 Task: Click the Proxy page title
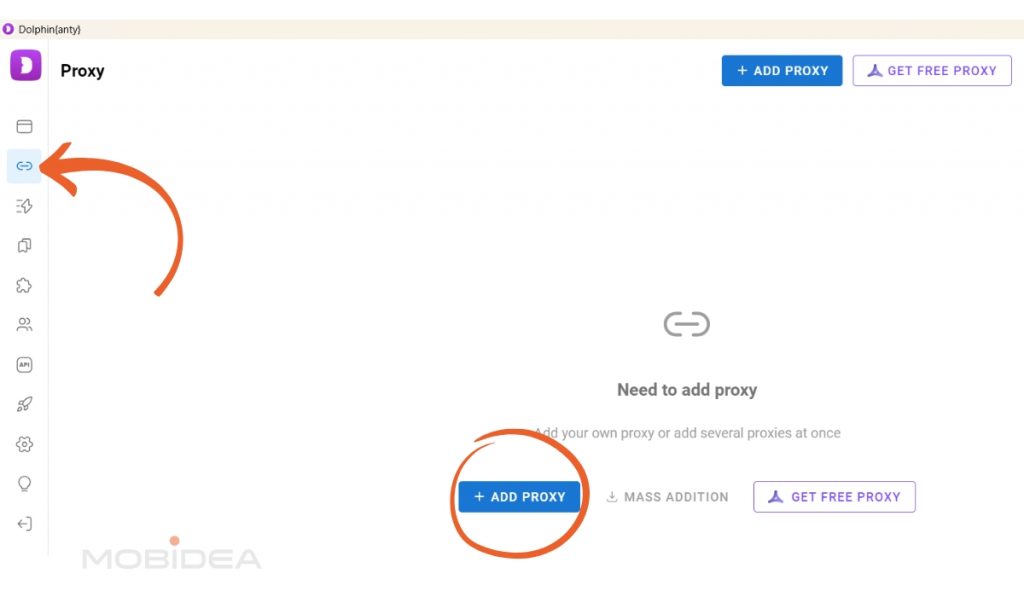pos(83,70)
